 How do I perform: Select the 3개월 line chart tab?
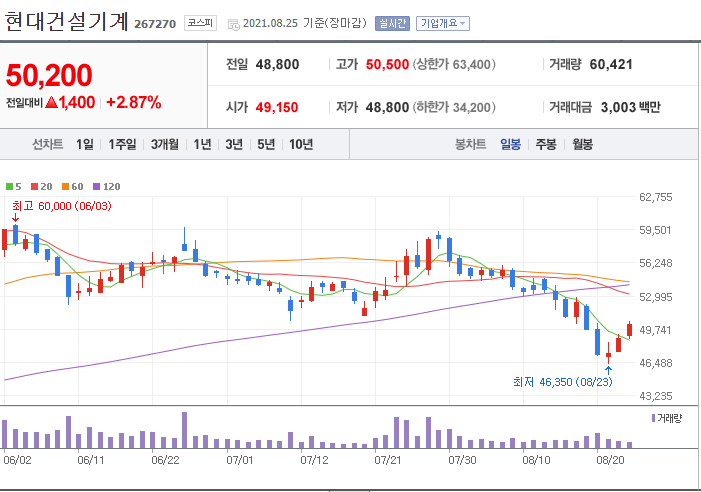pyautogui.click(x=165, y=144)
